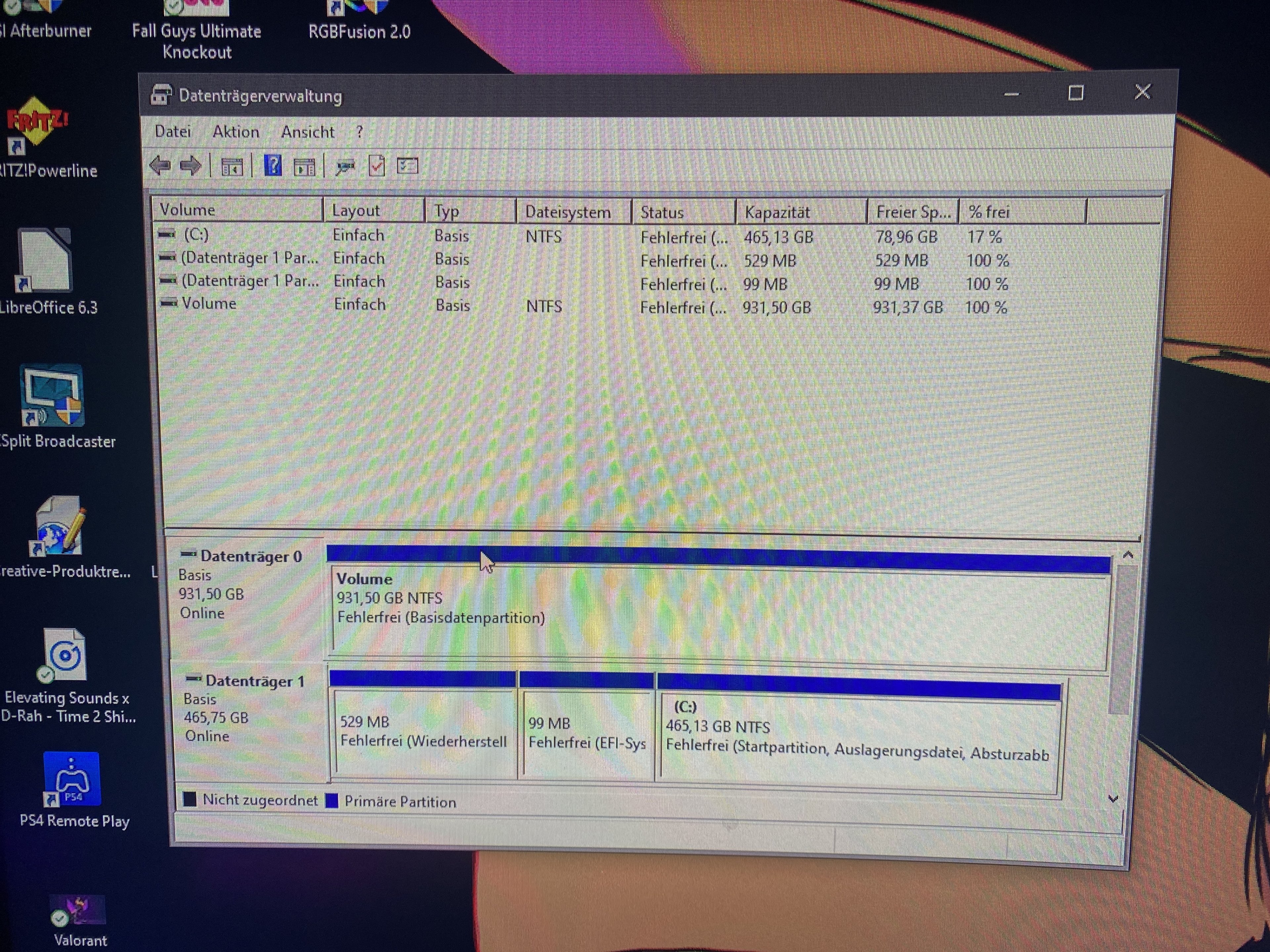The height and width of the screenshot is (952, 1270).
Task: Click the red checkmark properties icon
Action: click(377, 166)
